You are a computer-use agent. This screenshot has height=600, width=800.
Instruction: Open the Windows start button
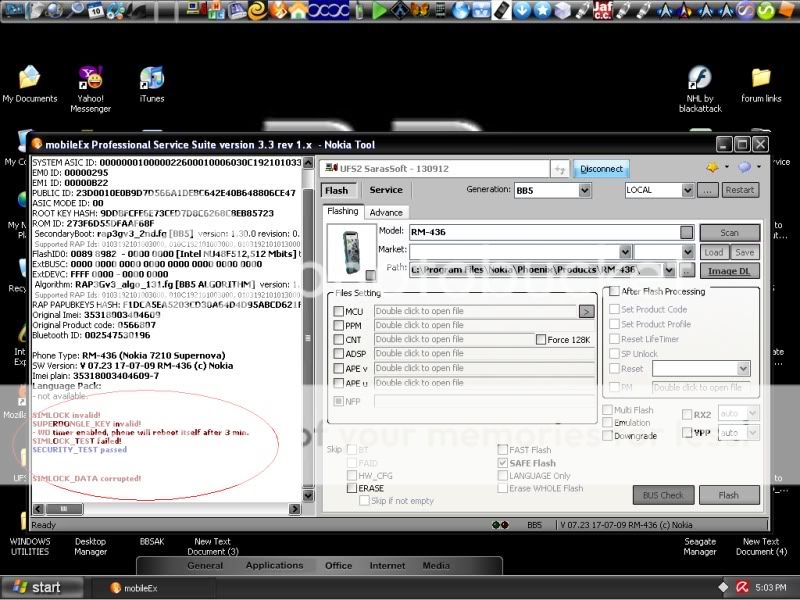[42, 587]
